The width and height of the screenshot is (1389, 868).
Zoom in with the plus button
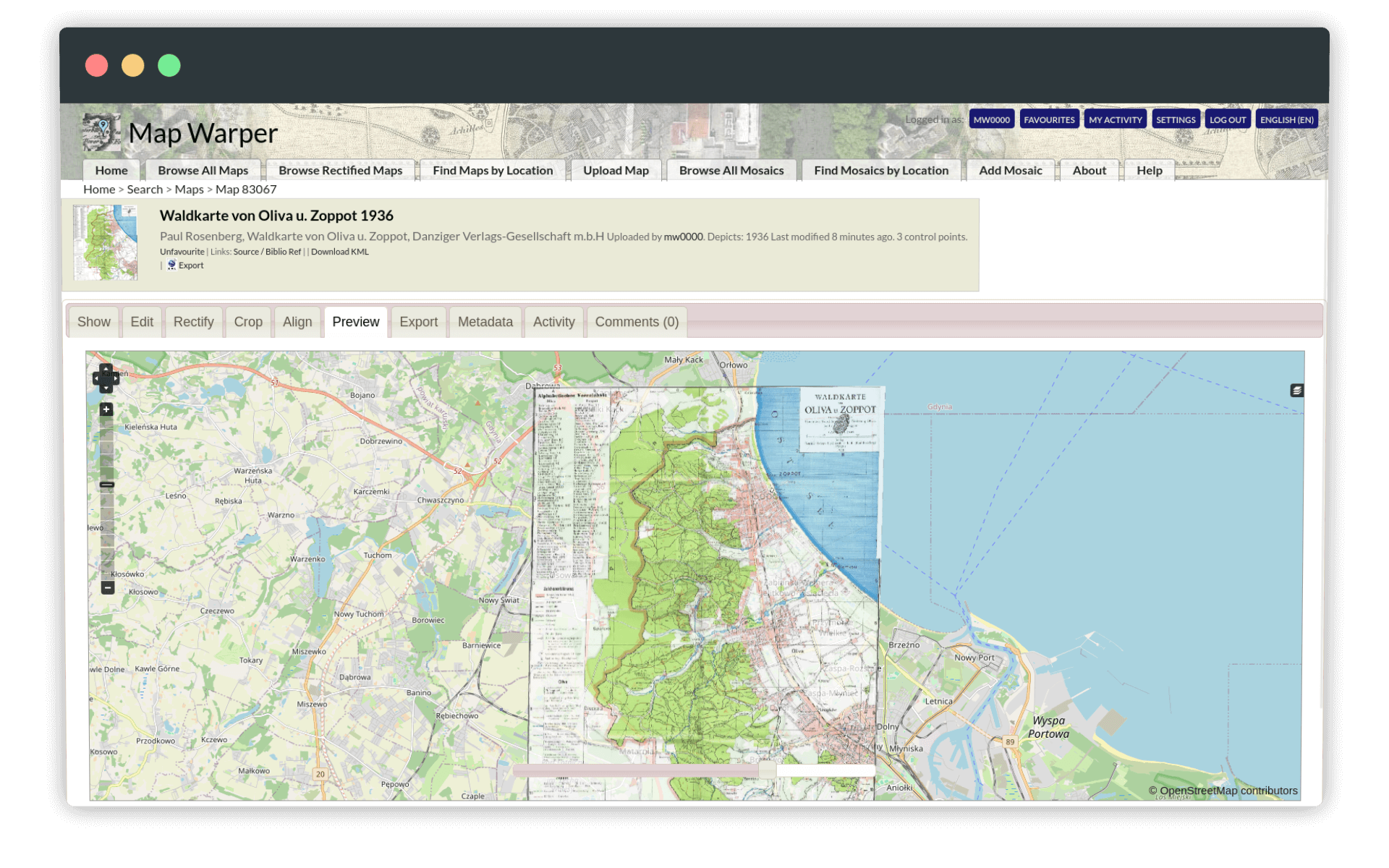coord(106,409)
